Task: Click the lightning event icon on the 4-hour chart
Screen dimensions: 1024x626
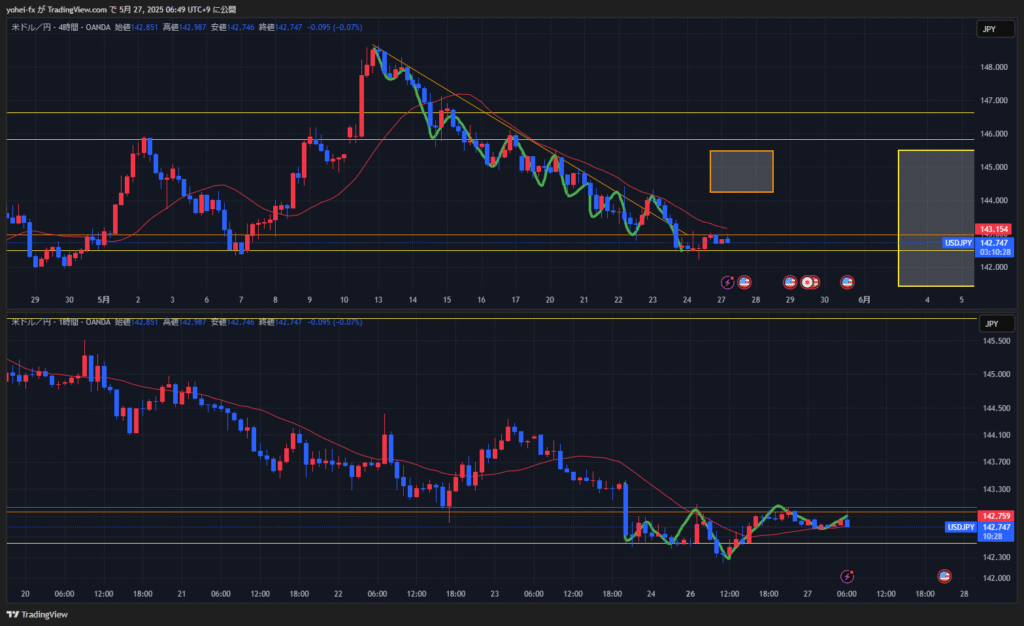Action: [729, 282]
